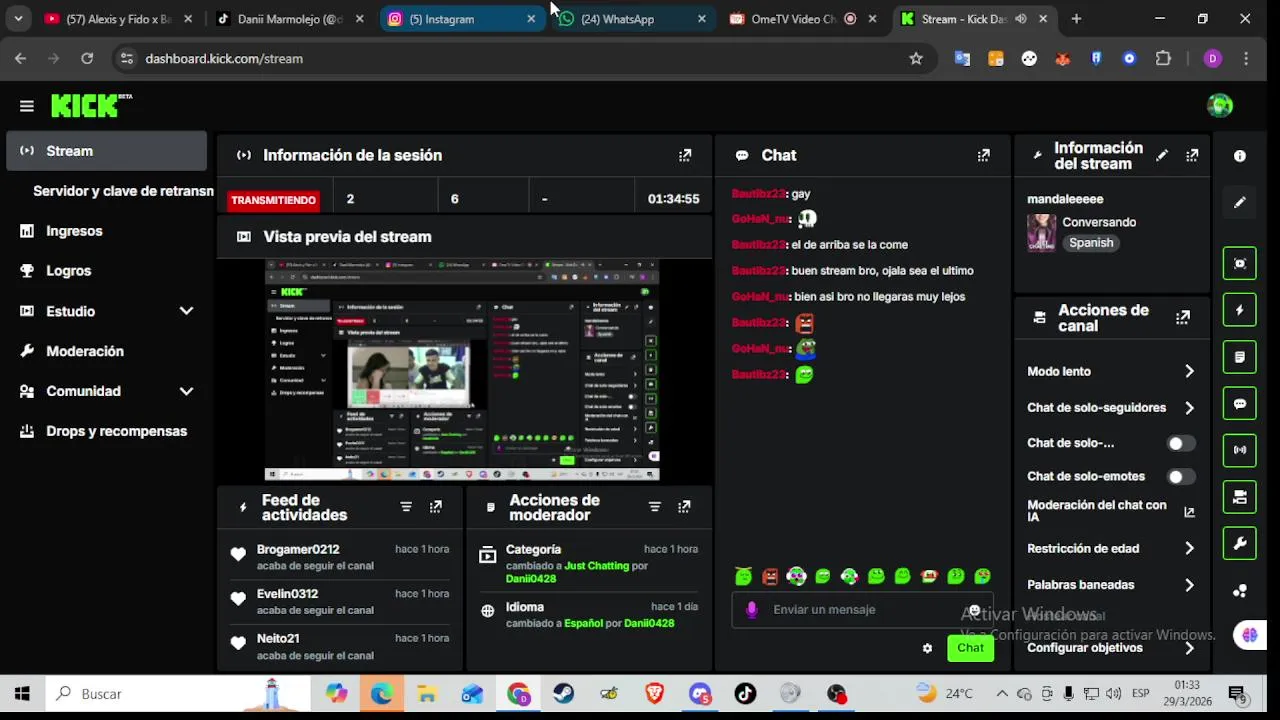Click the info icon in right sidebar
The width and height of the screenshot is (1280, 720).
pos(1240,156)
